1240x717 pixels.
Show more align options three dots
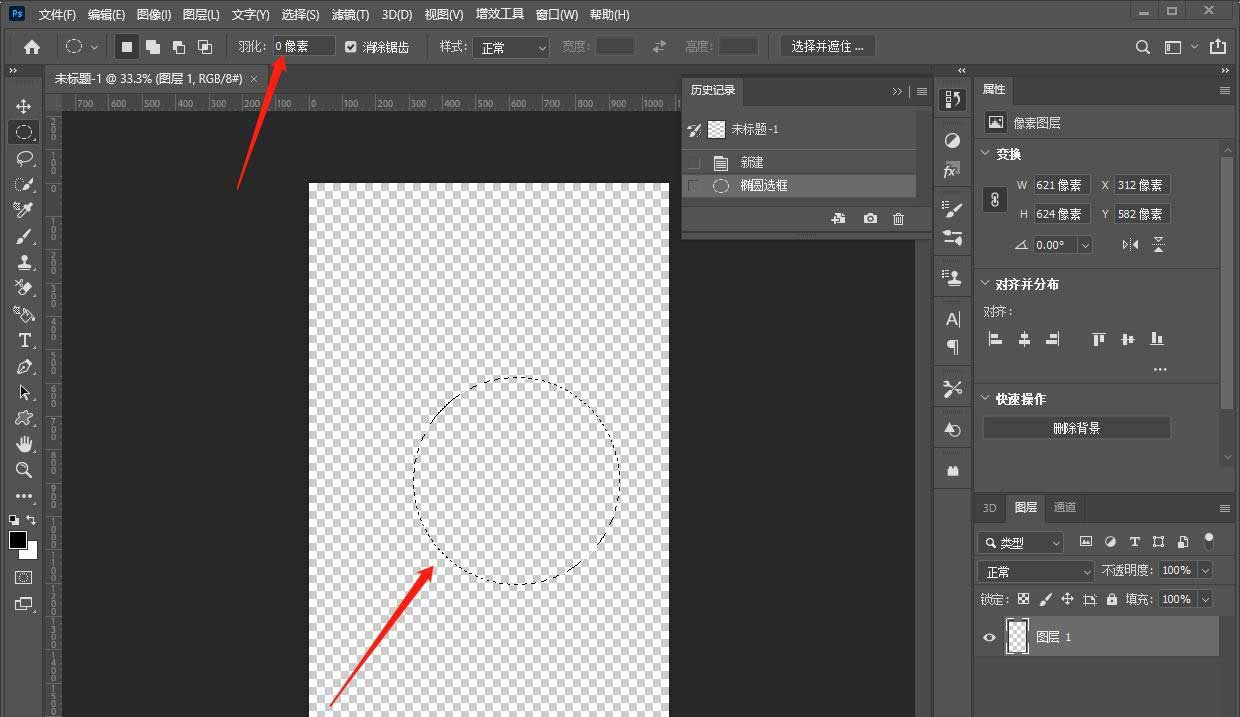1160,369
